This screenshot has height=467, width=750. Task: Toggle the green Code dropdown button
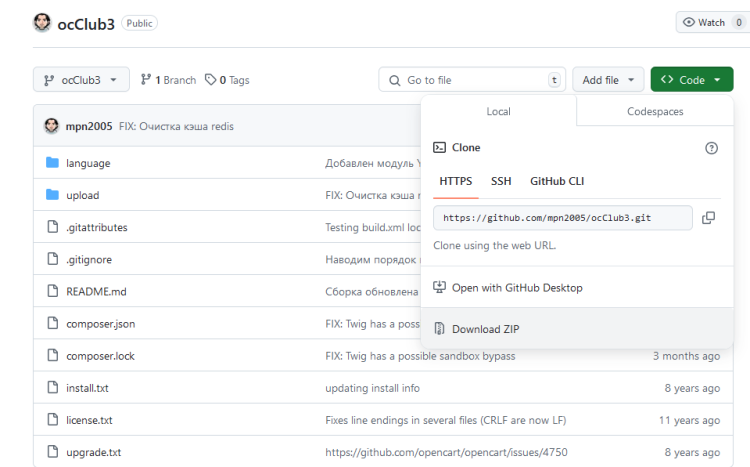coord(691,80)
